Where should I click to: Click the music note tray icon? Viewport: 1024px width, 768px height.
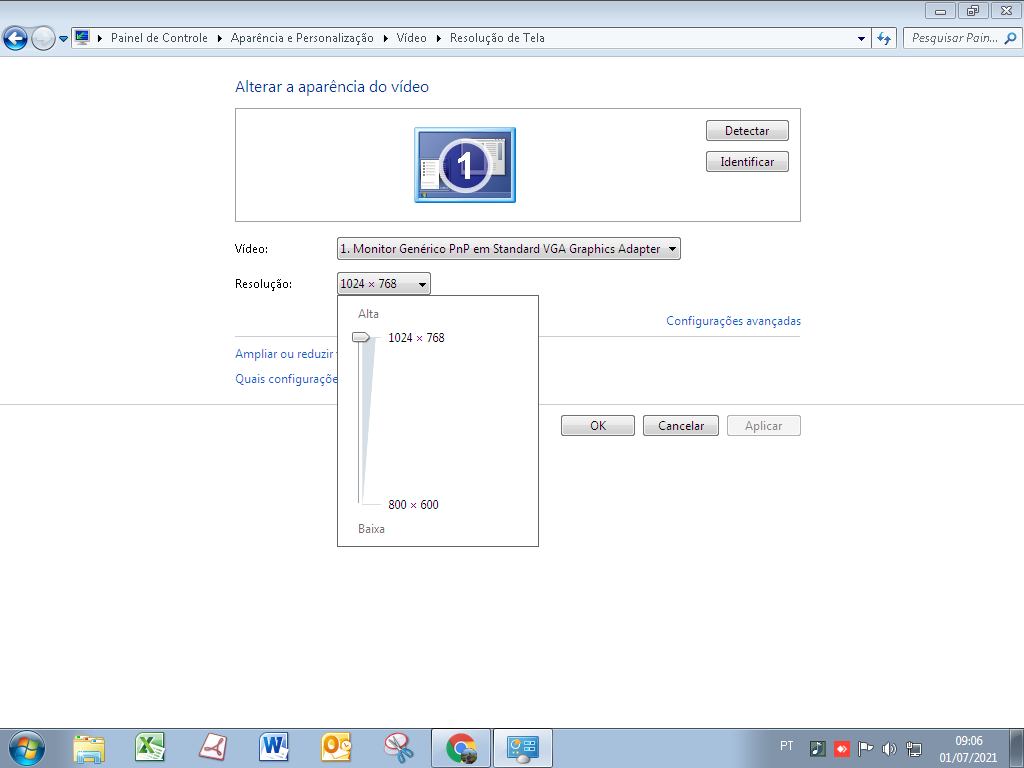(x=818, y=748)
